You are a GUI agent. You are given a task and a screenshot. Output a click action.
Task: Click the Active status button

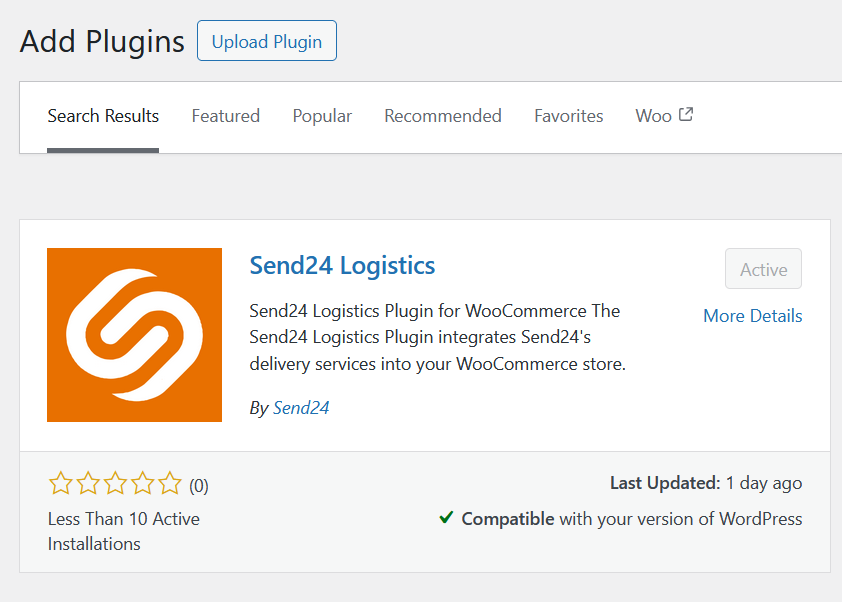tap(763, 269)
